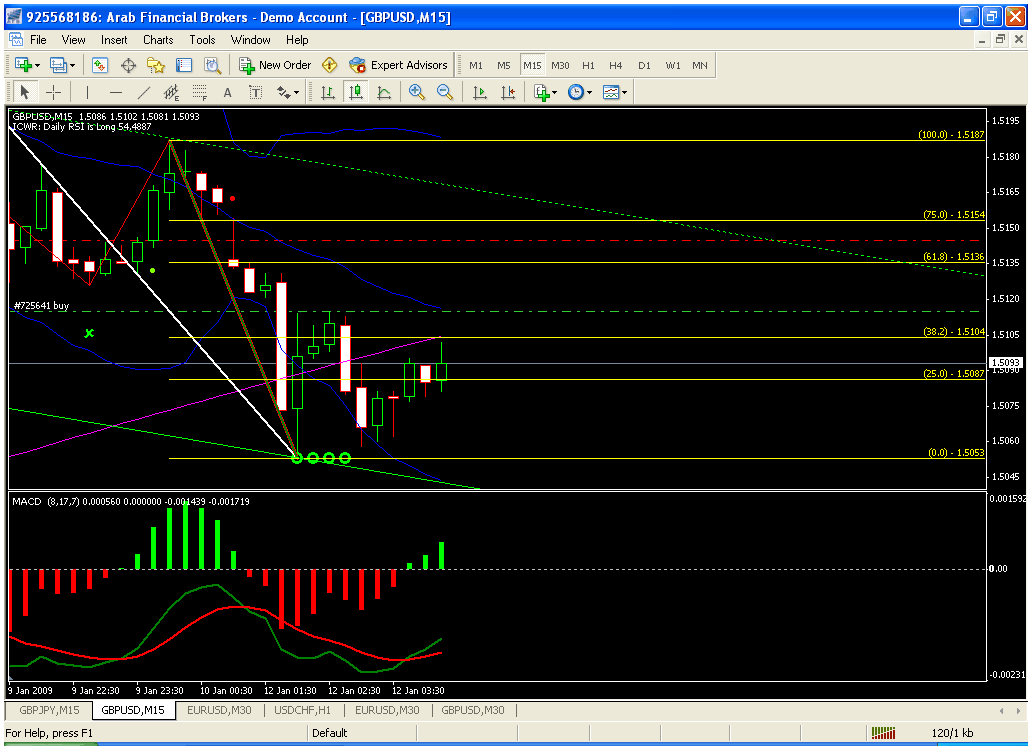The image size is (1032, 746).
Task: Expand the New Chart dropdown arrow
Action: click(37, 65)
